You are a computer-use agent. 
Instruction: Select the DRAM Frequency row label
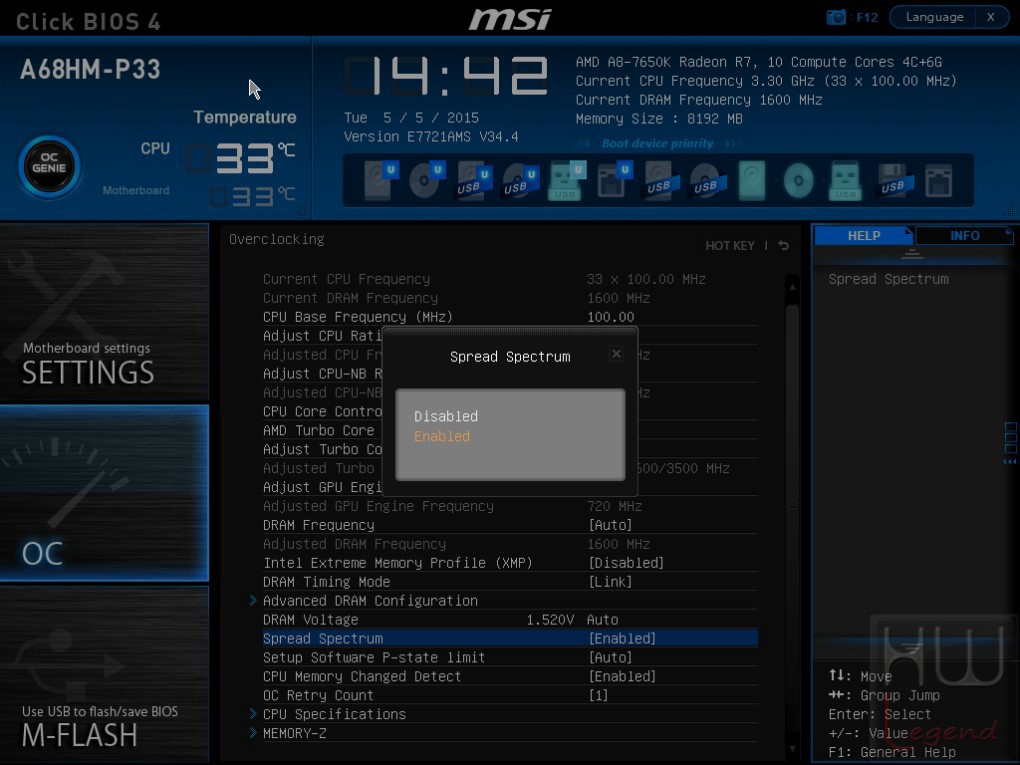pos(319,525)
